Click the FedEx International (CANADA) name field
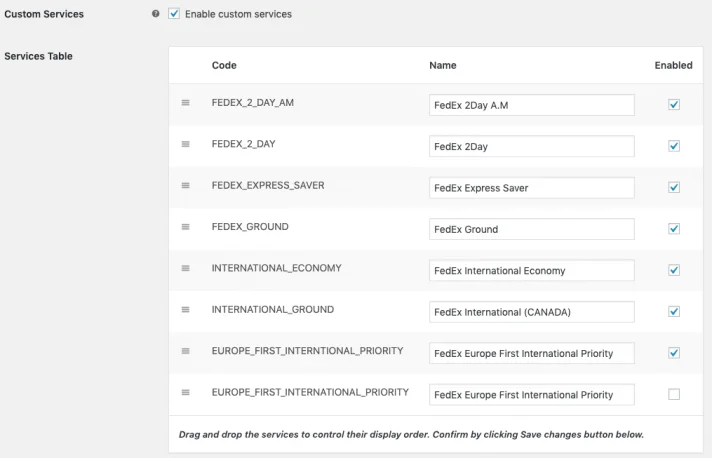This screenshot has width=712, height=458. (532, 312)
